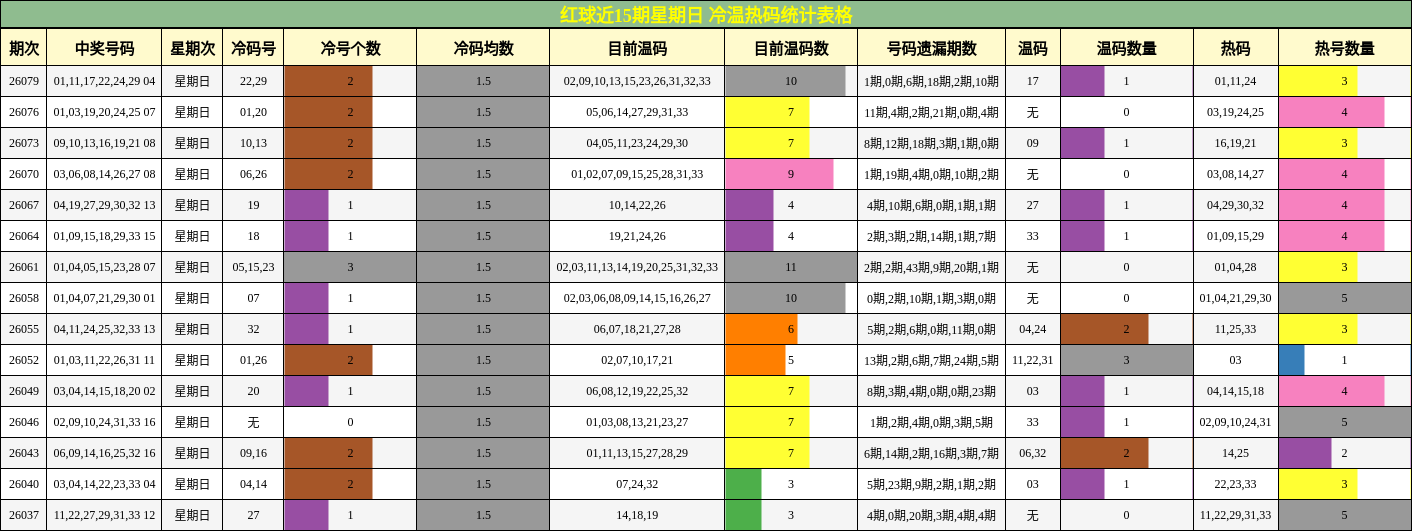
Task: Click the table title 红球近15期星期日 冷温热码统计表格
Action: tap(706, 15)
